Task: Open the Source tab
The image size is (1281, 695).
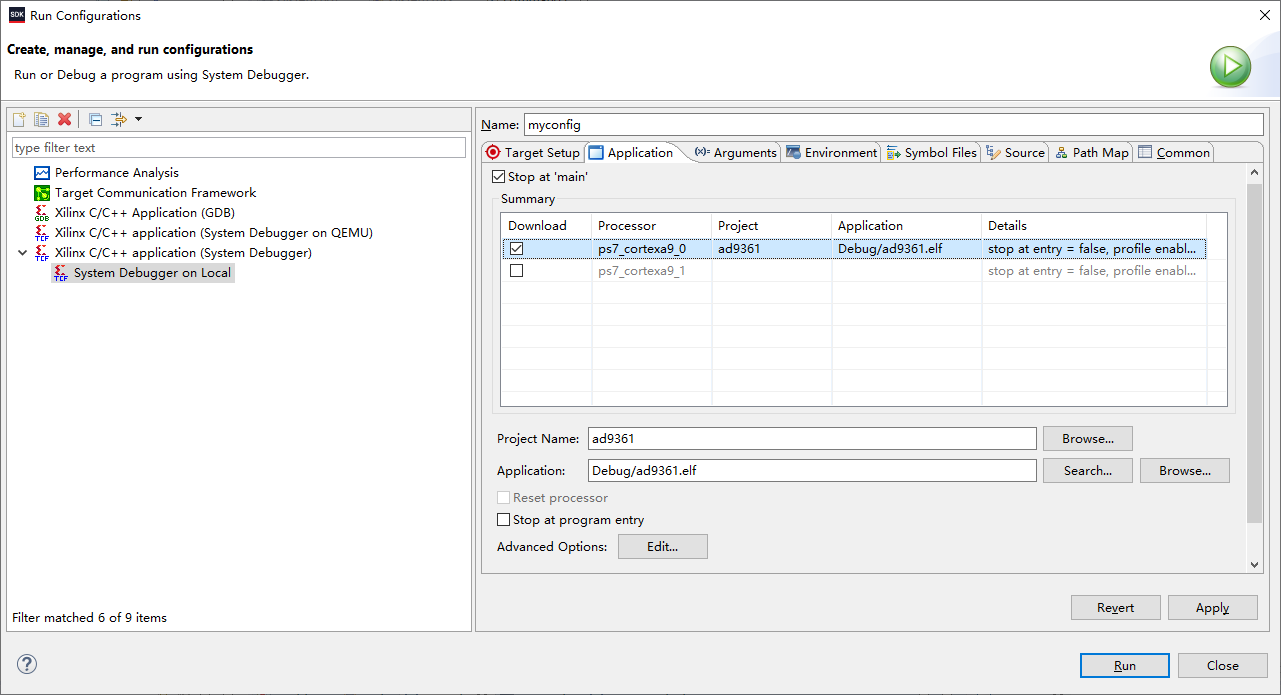Action: (x=1015, y=152)
